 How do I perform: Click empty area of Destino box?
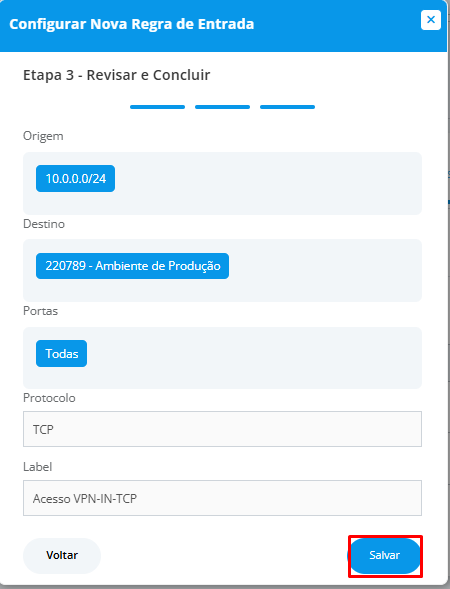coord(323,270)
